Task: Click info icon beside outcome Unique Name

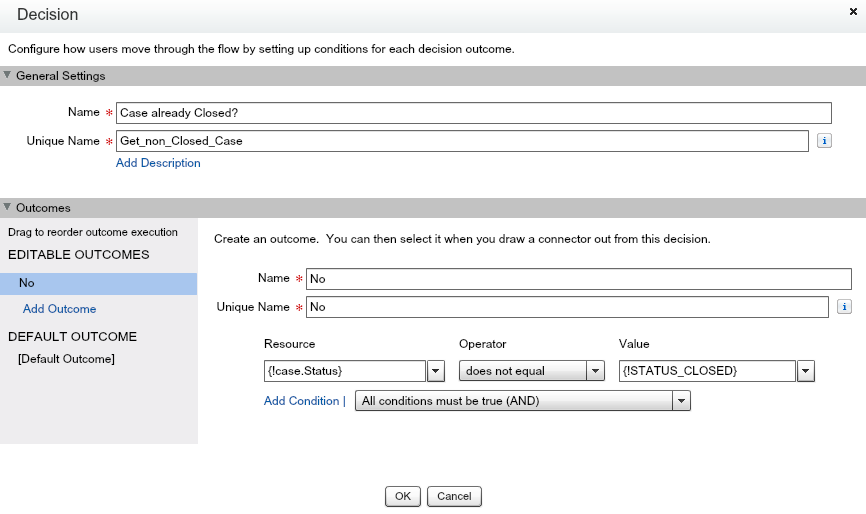Action: pos(844,307)
